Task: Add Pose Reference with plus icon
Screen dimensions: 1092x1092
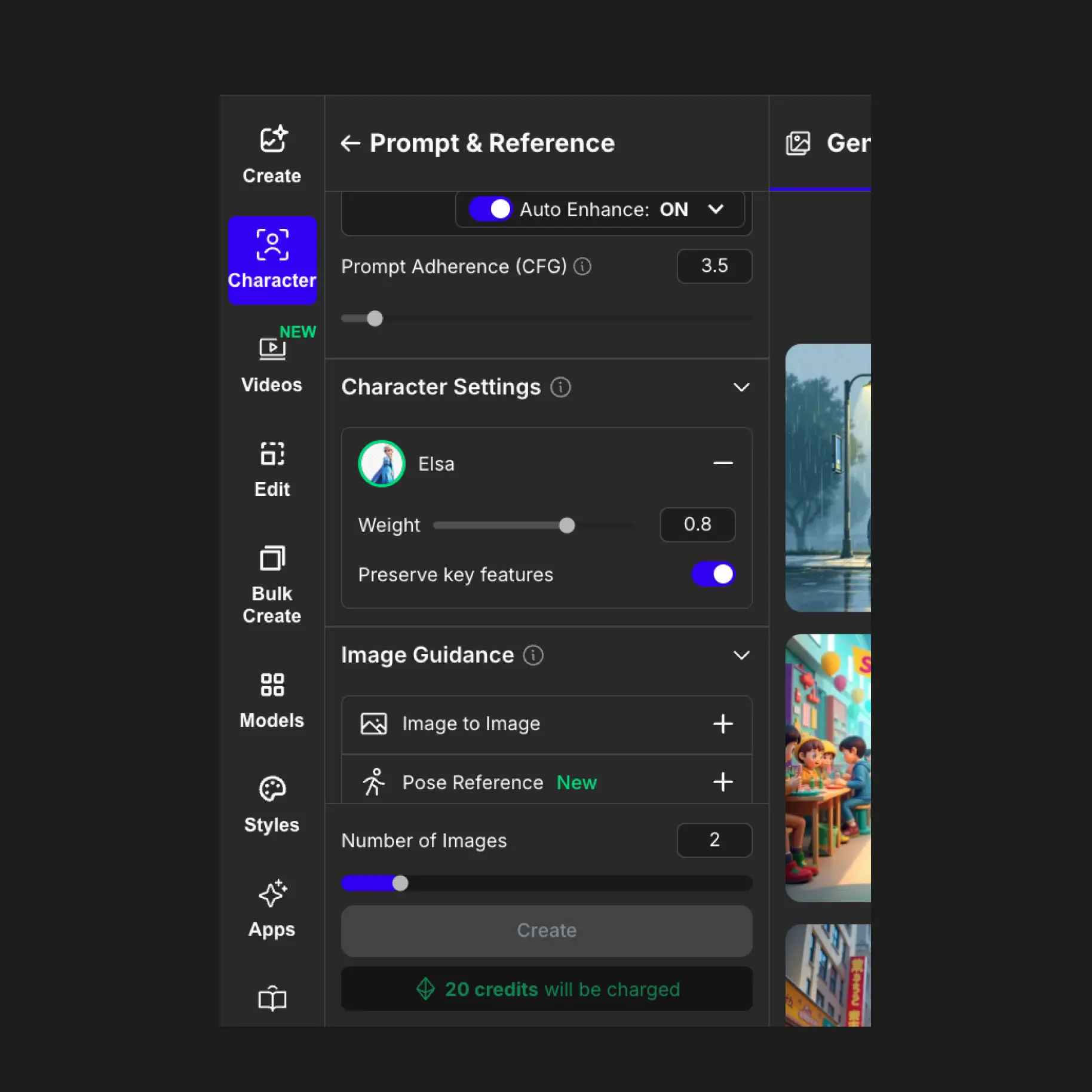Action: 723,782
